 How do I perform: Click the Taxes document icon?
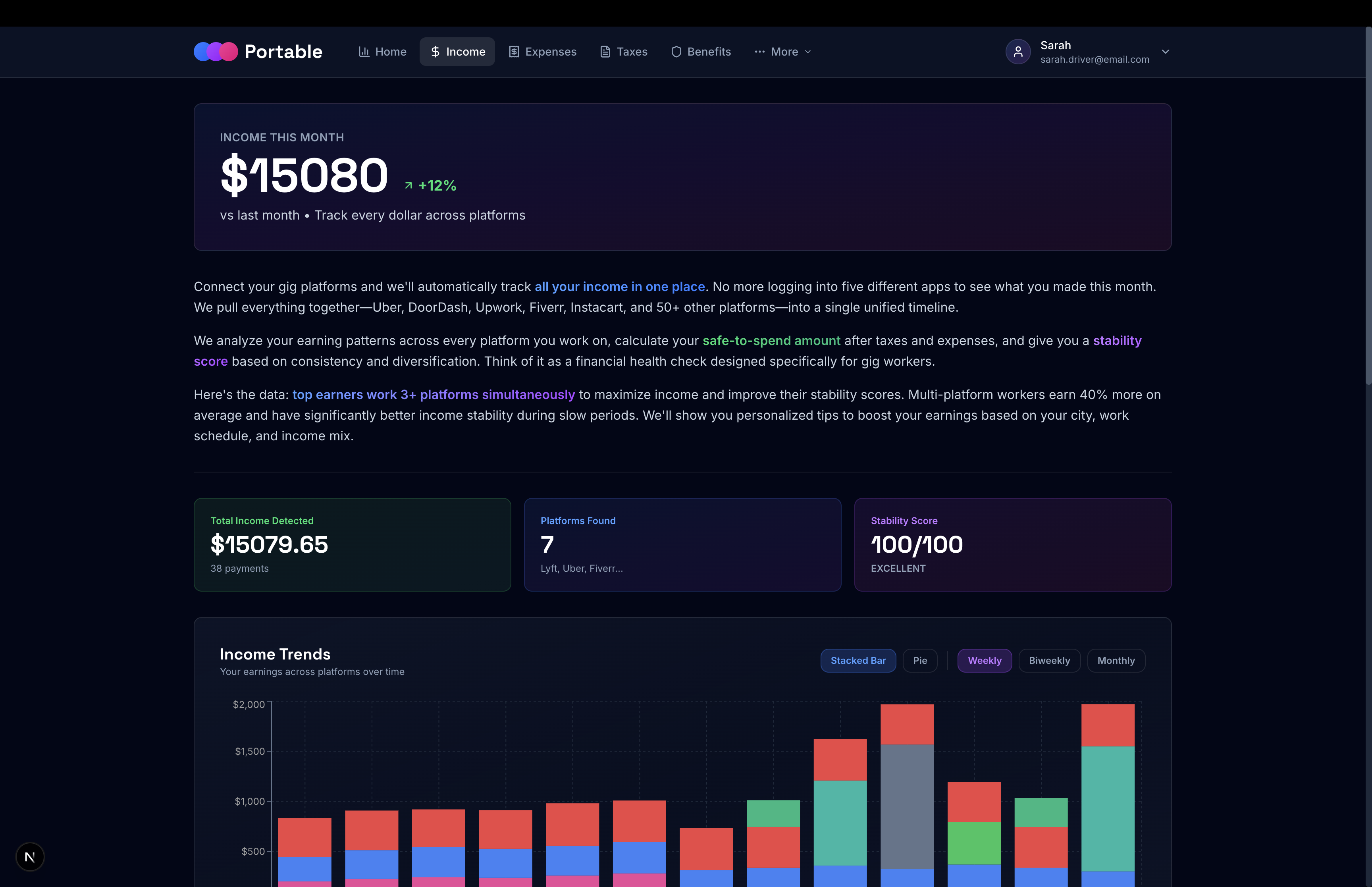pyautogui.click(x=605, y=52)
